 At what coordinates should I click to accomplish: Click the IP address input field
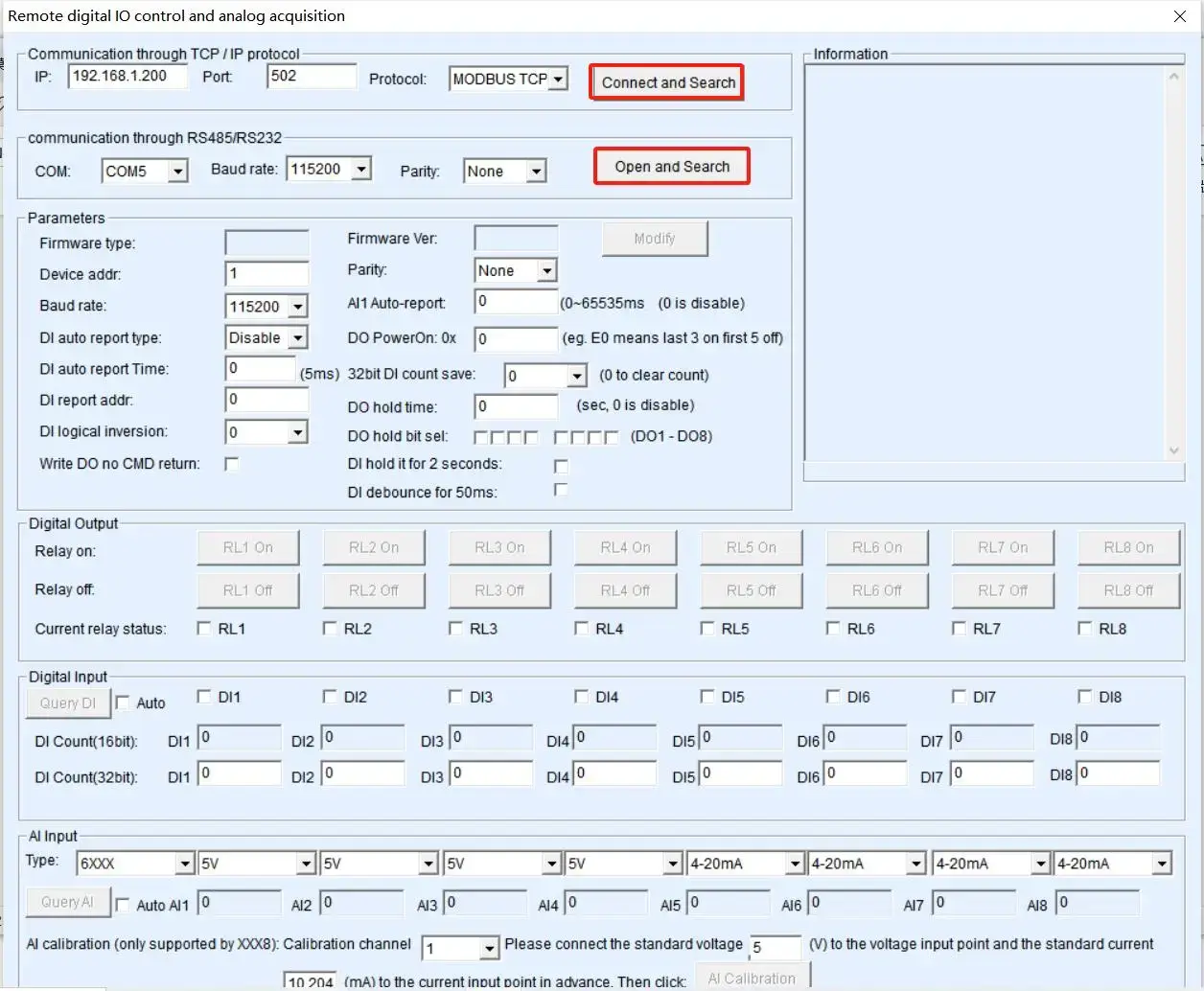[x=127, y=77]
